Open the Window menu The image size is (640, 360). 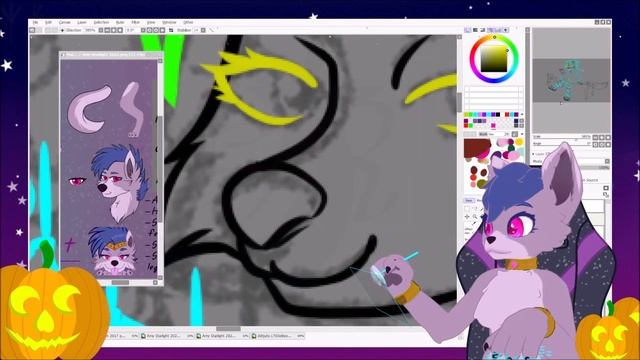click(169, 22)
